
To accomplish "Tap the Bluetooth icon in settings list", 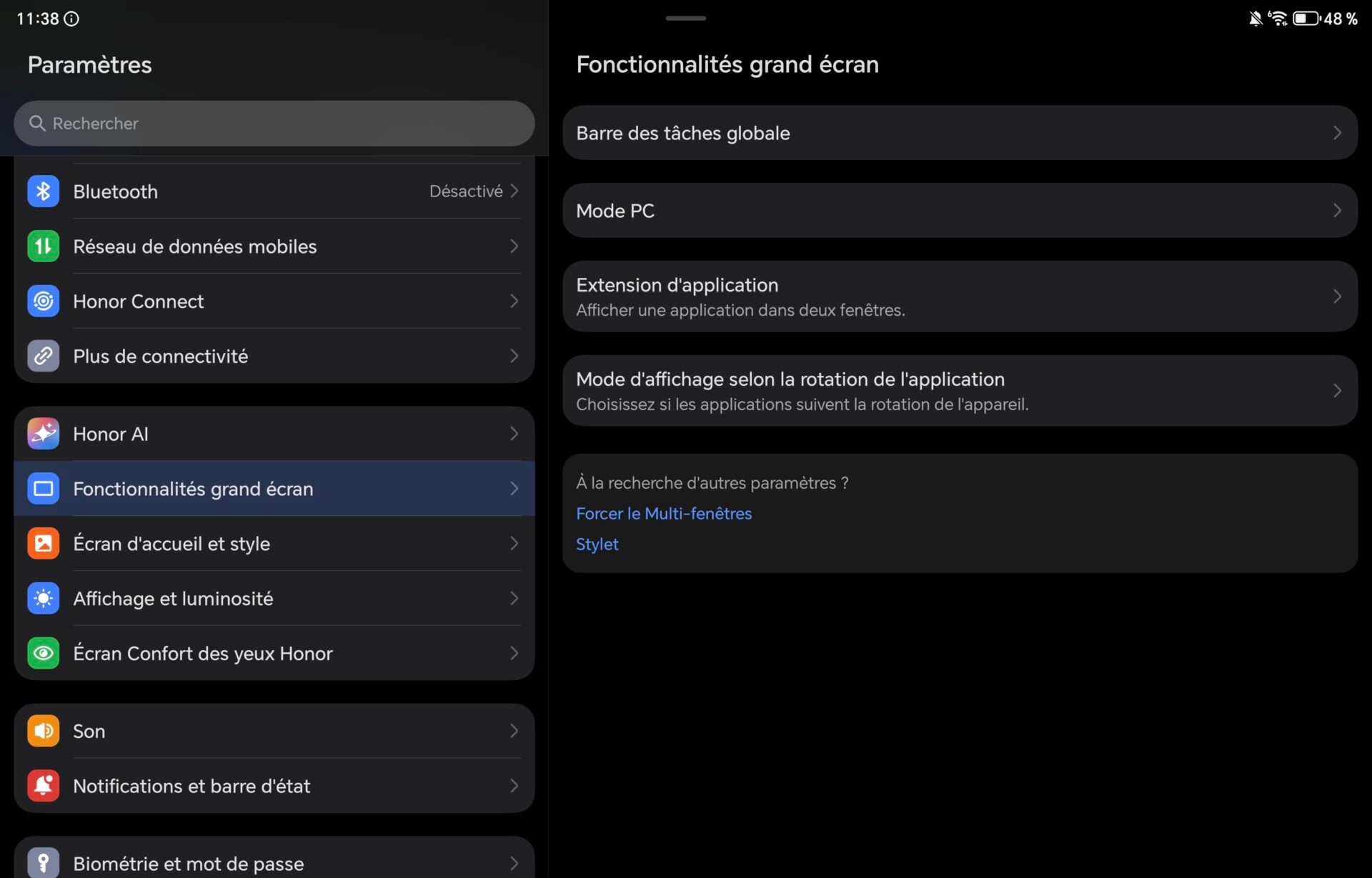I will click(x=43, y=191).
